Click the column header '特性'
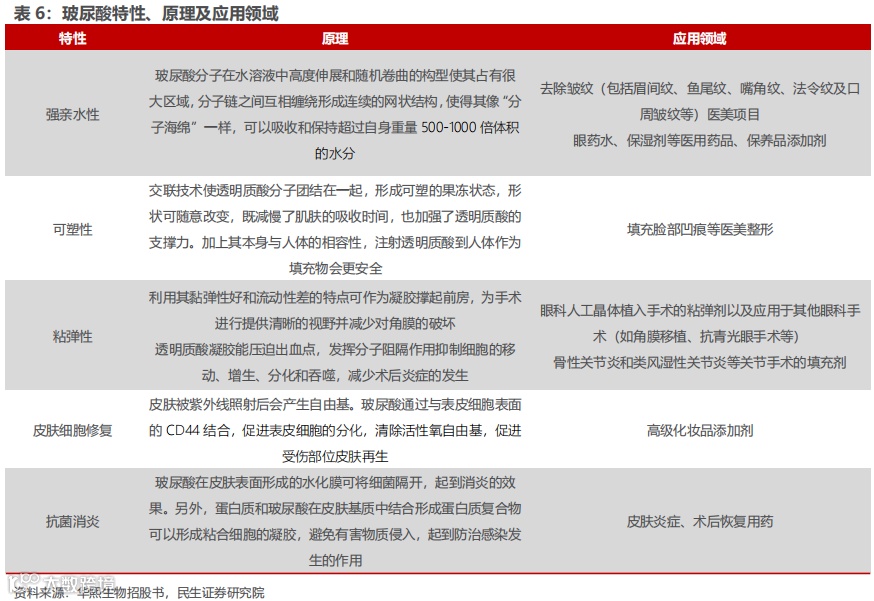Image resolution: width=874 pixels, height=601 pixels. pos(72,38)
